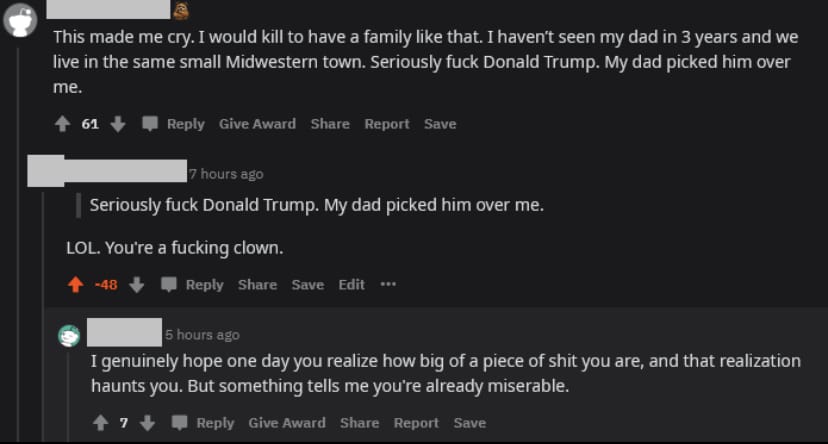Click the orange upvote arrow beside -48
Screen dimensions: 828x444
pos(76,285)
